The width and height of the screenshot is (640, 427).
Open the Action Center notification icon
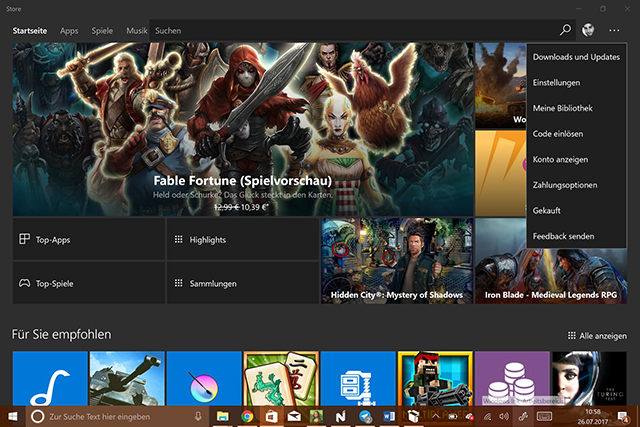click(623, 417)
